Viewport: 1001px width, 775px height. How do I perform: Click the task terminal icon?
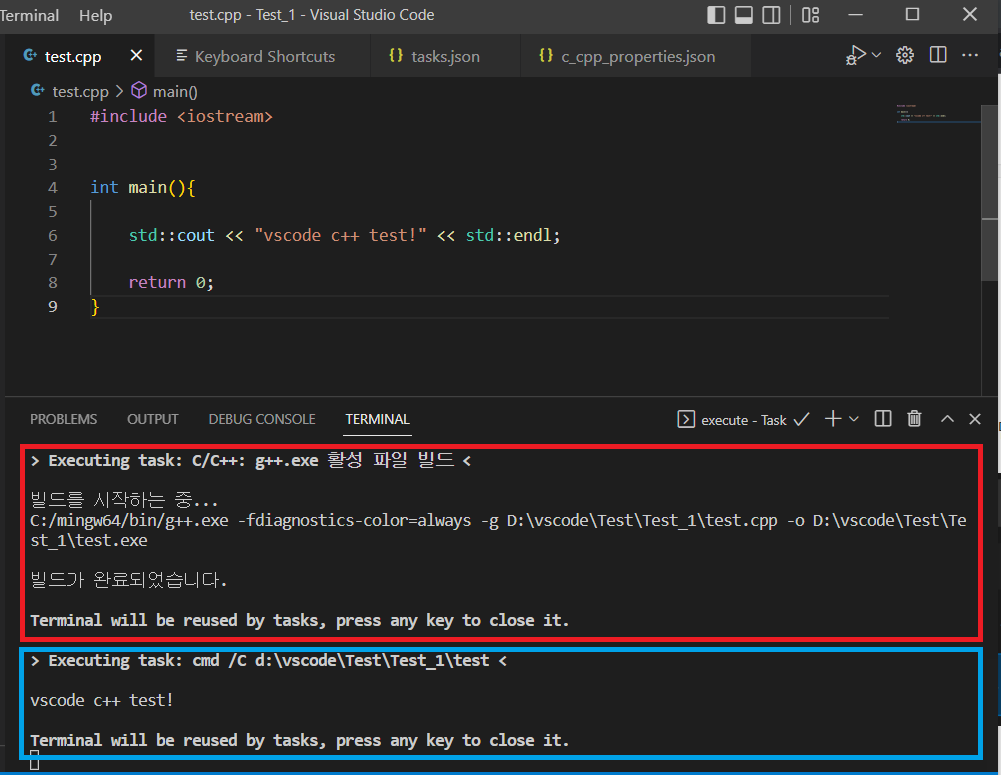pos(686,419)
